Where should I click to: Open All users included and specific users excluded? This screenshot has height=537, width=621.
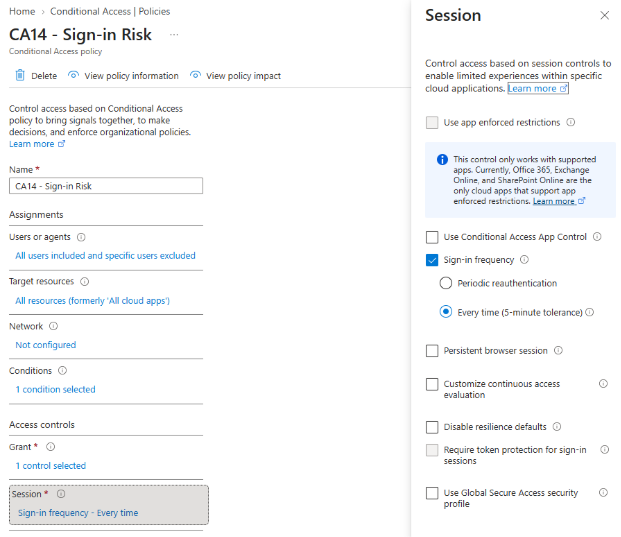[105, 256]
